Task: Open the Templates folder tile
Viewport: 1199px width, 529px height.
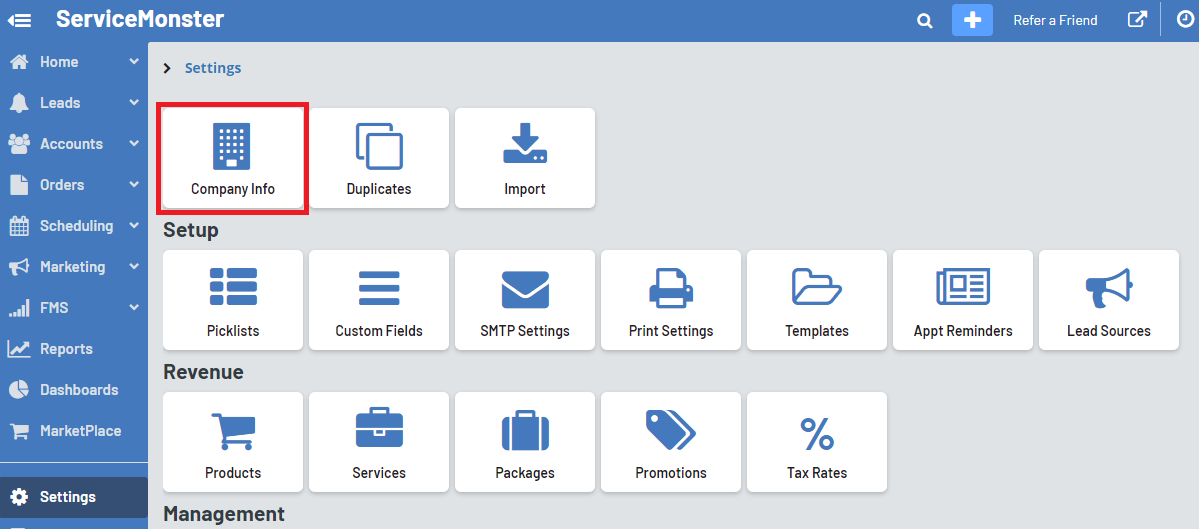Action: coord(817,300)
